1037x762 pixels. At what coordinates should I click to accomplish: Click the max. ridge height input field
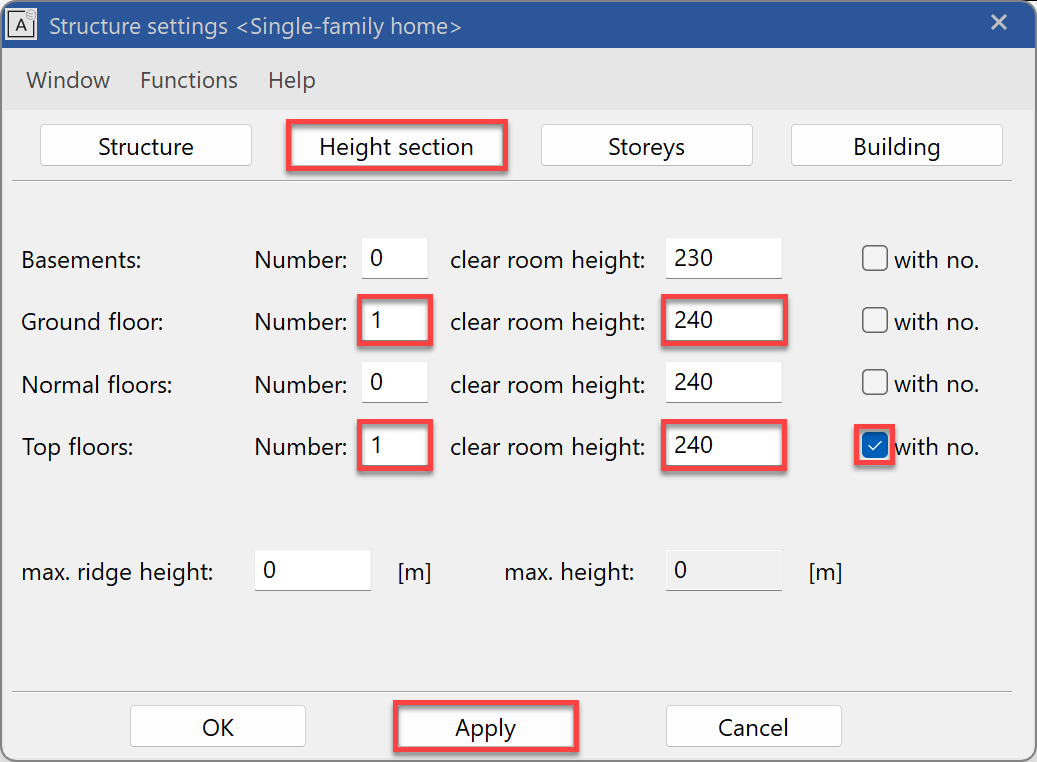312,571
